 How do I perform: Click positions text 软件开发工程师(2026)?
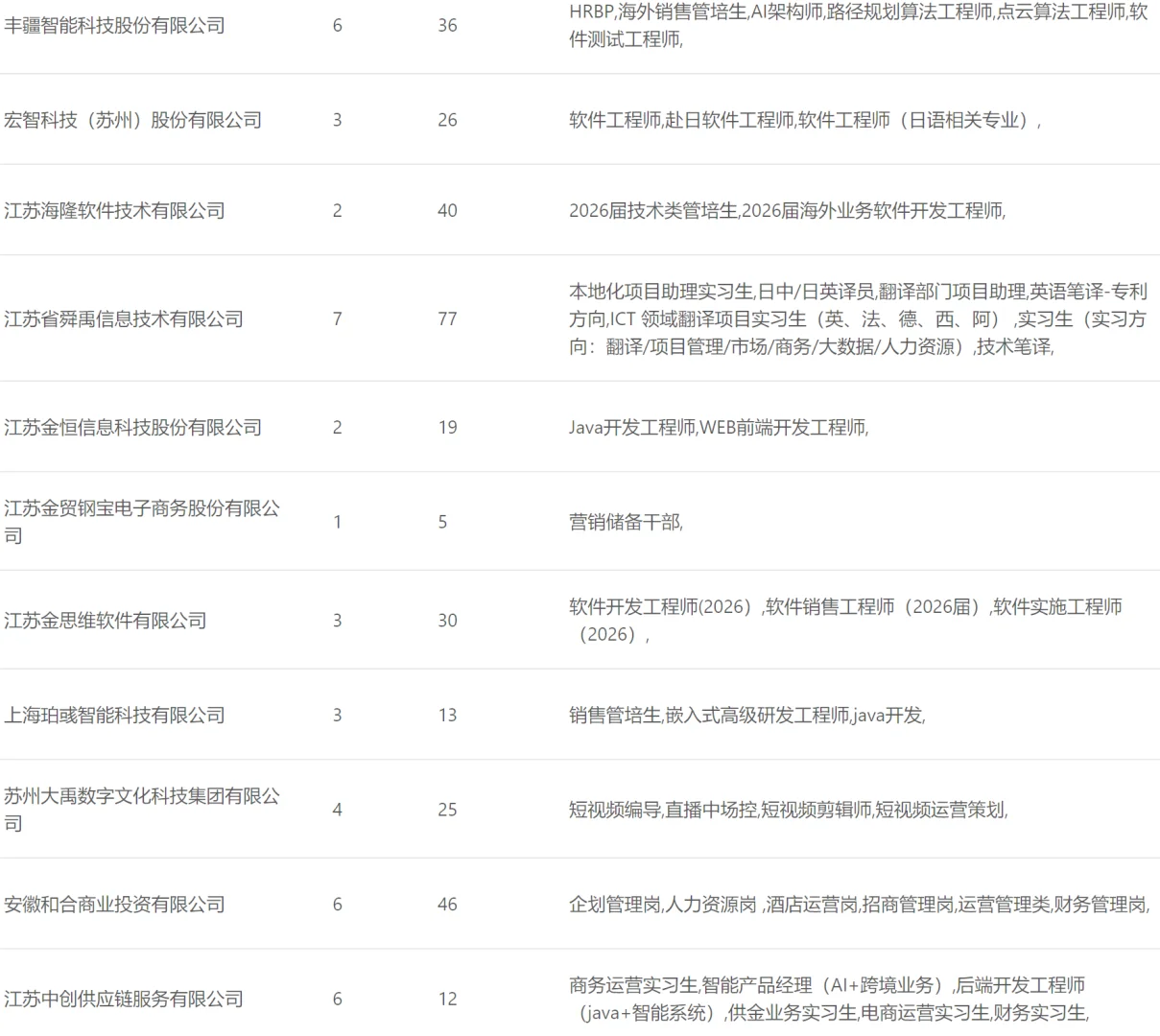pyautogui.click(x=845, y=621)
